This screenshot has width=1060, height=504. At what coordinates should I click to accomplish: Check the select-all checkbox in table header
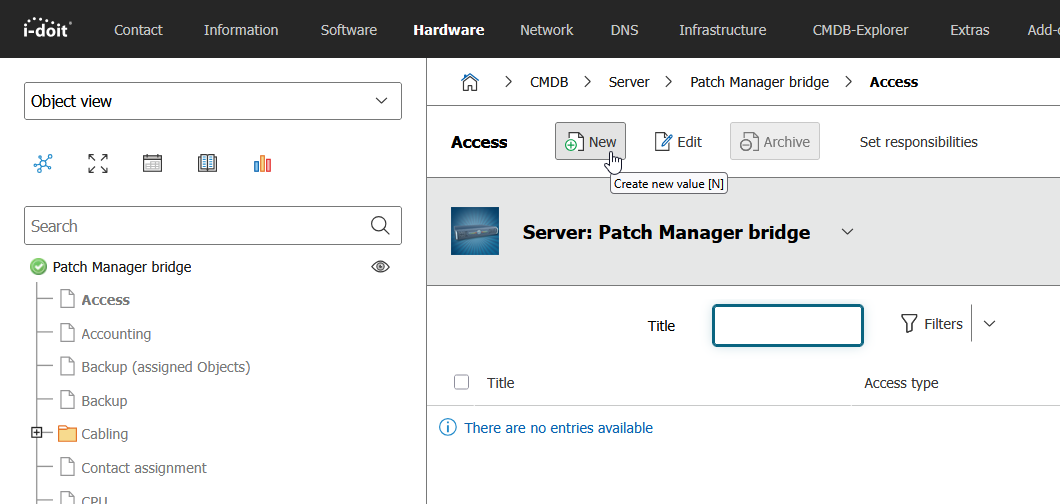click(x=462, y=382)
